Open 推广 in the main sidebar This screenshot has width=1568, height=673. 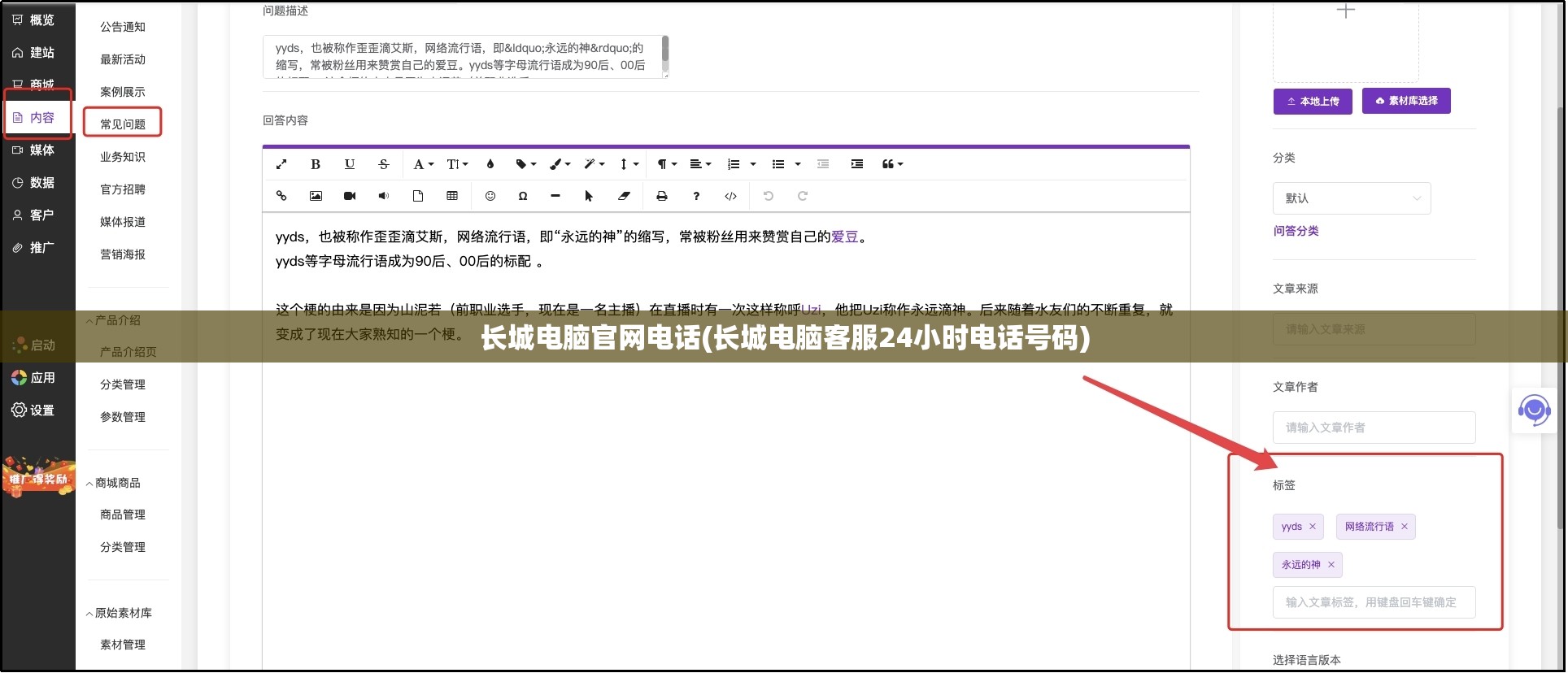[x=33, y=248]
